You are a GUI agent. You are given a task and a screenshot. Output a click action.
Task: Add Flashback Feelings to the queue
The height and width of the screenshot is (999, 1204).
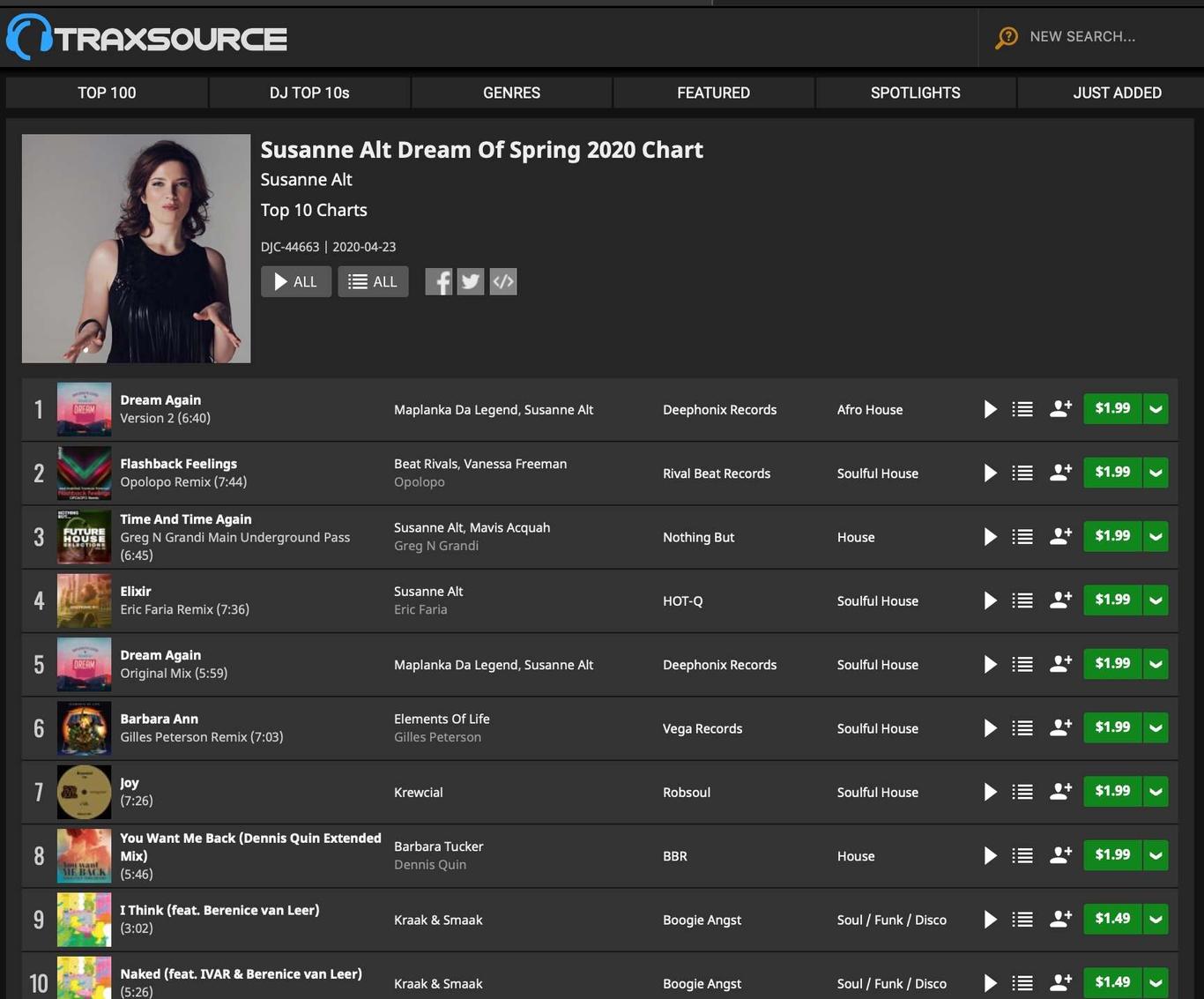click(x=1022, y=473)
